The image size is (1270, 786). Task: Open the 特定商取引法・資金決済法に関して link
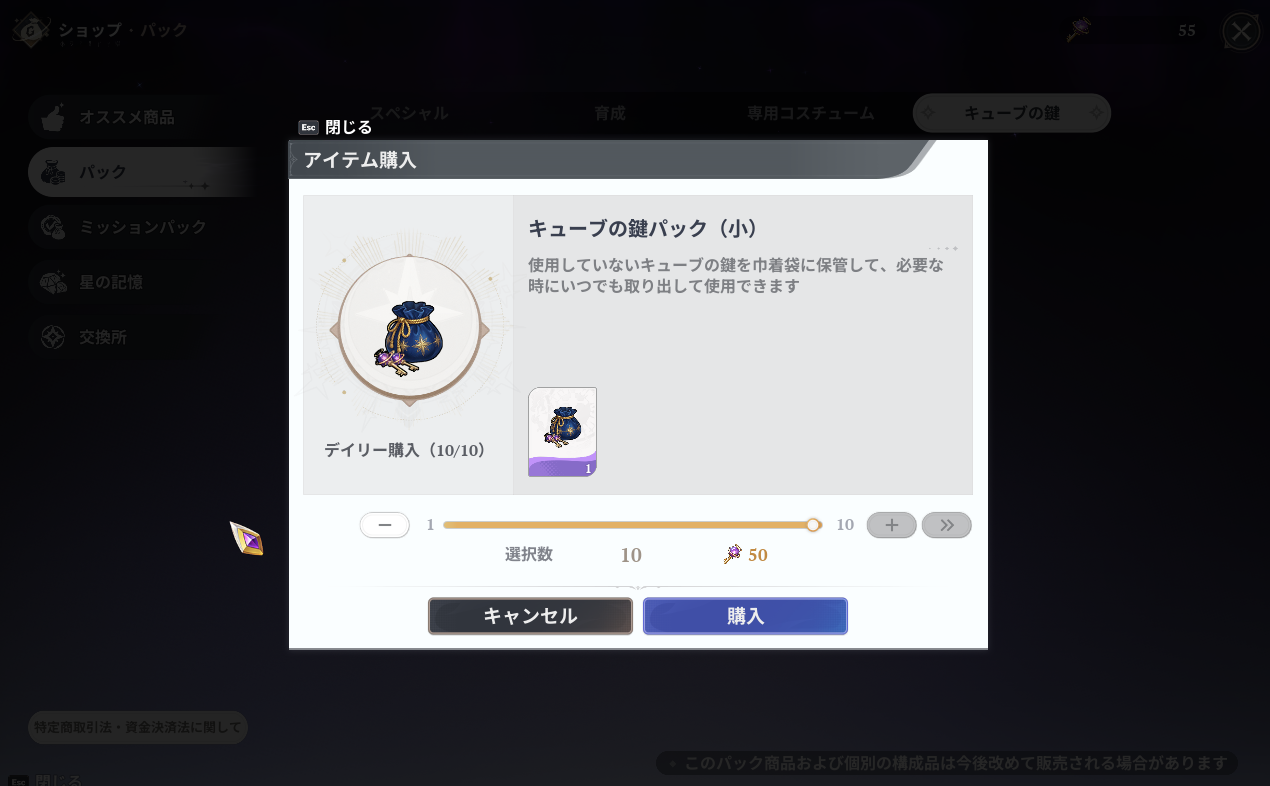point(138,727)
